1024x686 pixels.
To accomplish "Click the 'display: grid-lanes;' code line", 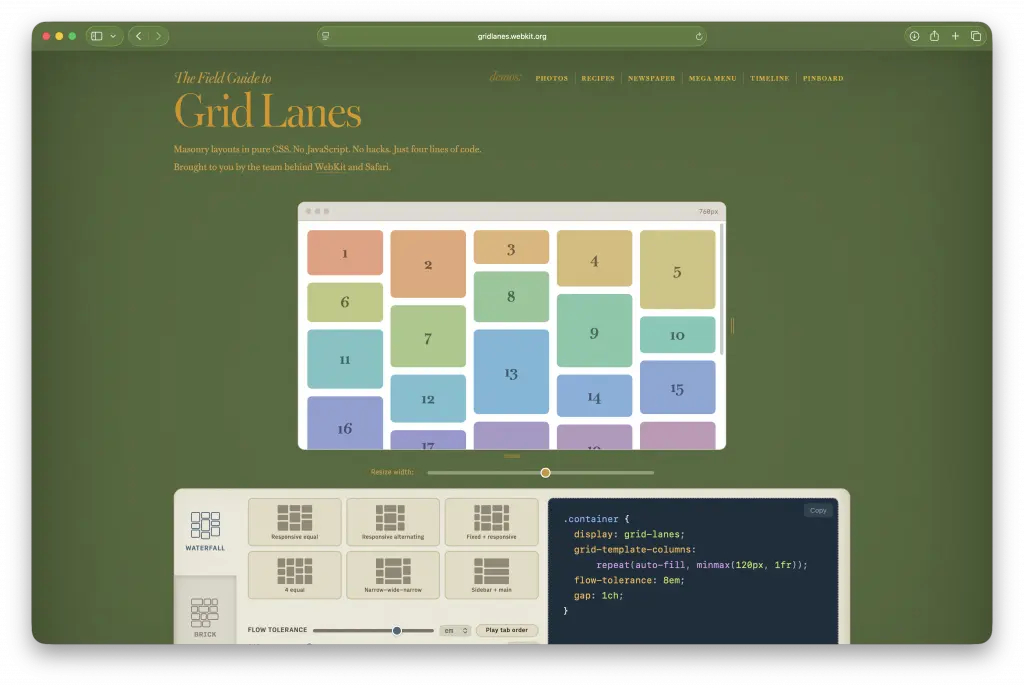I will [630, 534].
